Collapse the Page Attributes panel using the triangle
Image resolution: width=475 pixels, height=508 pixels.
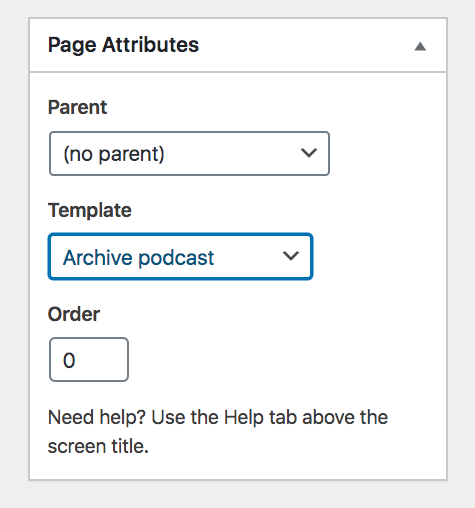click(420, 46)
